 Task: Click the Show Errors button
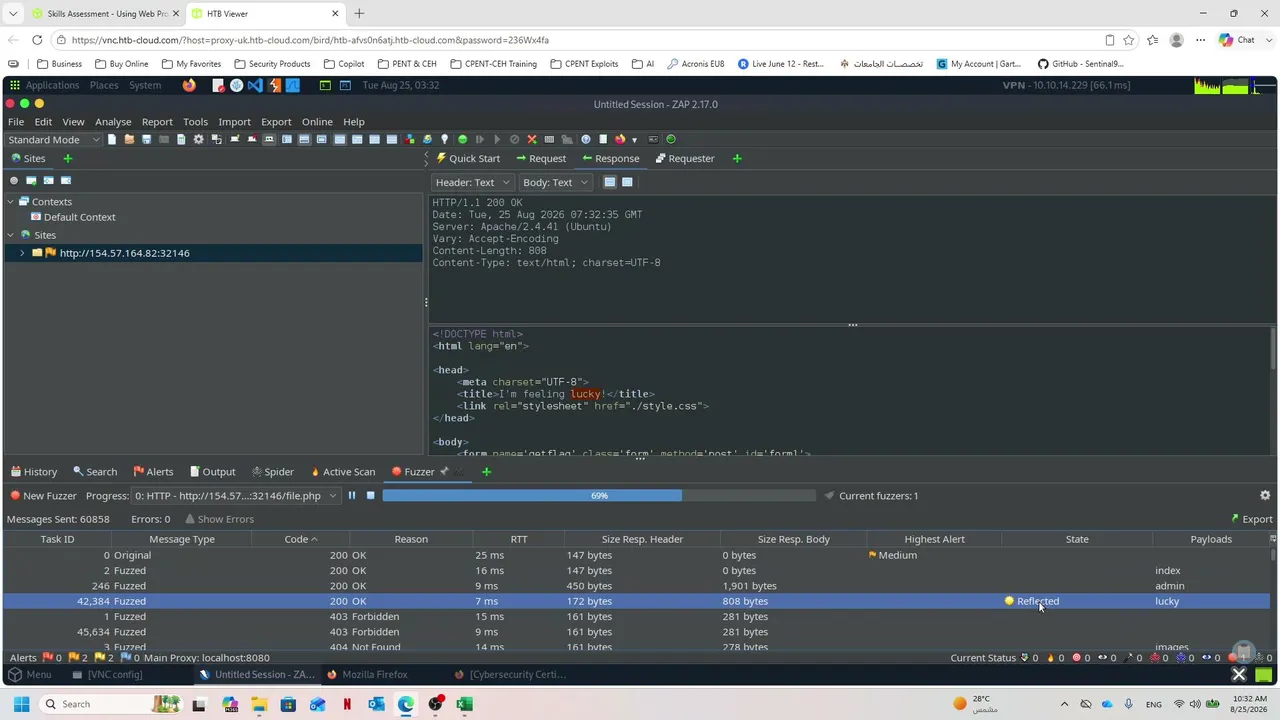[218, 519]
